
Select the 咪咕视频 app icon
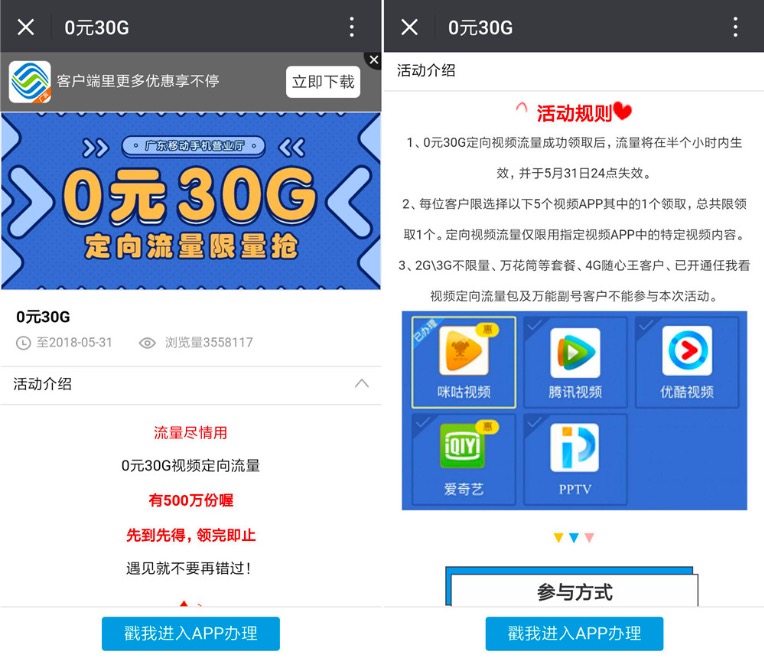pos(463,351)
